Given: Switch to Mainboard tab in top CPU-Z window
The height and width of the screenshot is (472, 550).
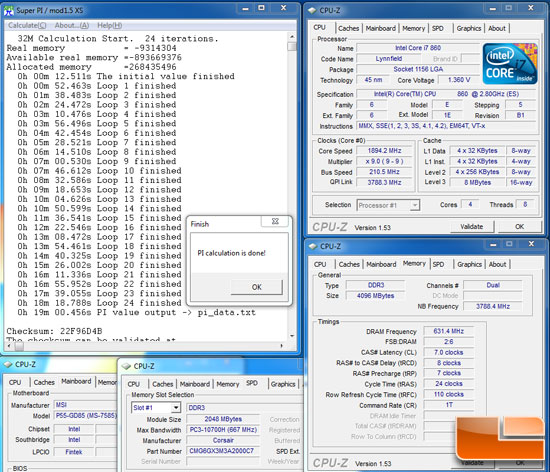Looking at the screenshot, I should click(381, 28).
